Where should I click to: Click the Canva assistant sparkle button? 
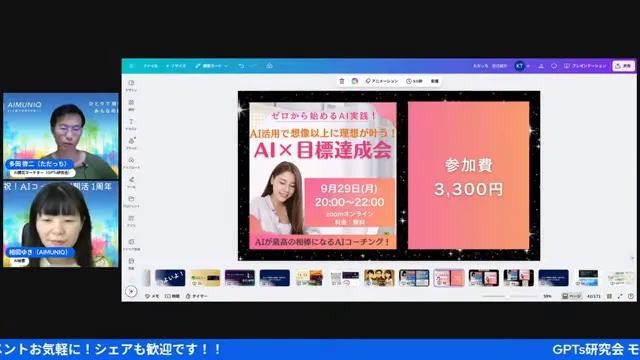pos(131,291)
